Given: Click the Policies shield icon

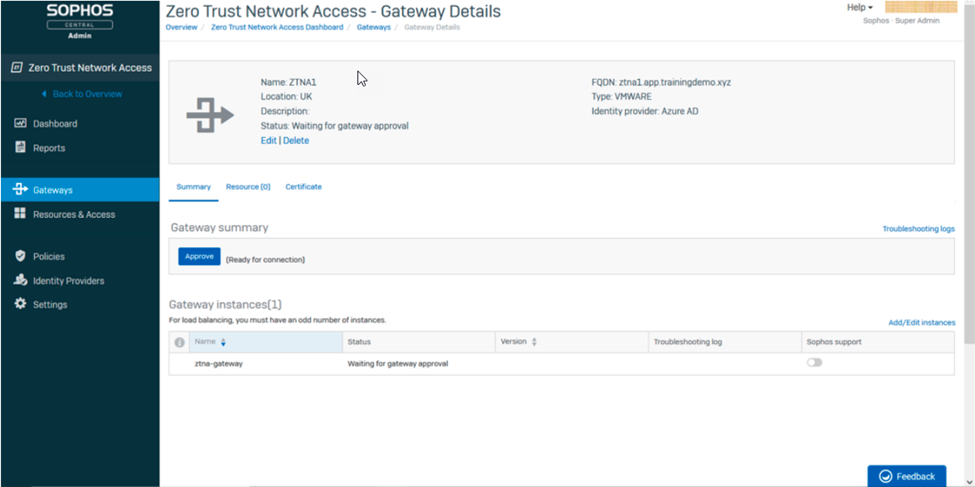Looking at the screenshot, I should [x=21, y=256].
